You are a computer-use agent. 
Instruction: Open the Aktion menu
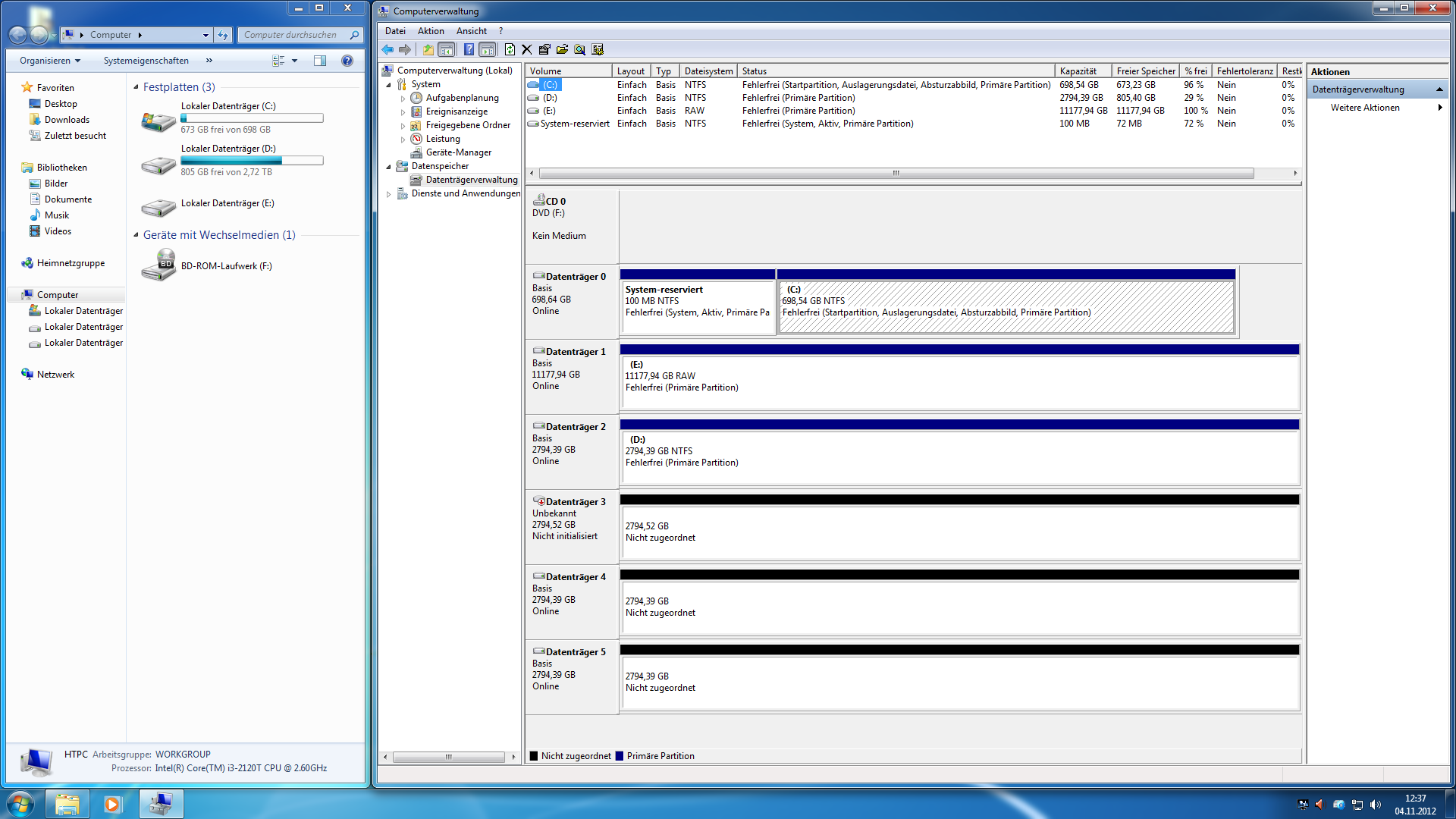click(x=431, y=31)
